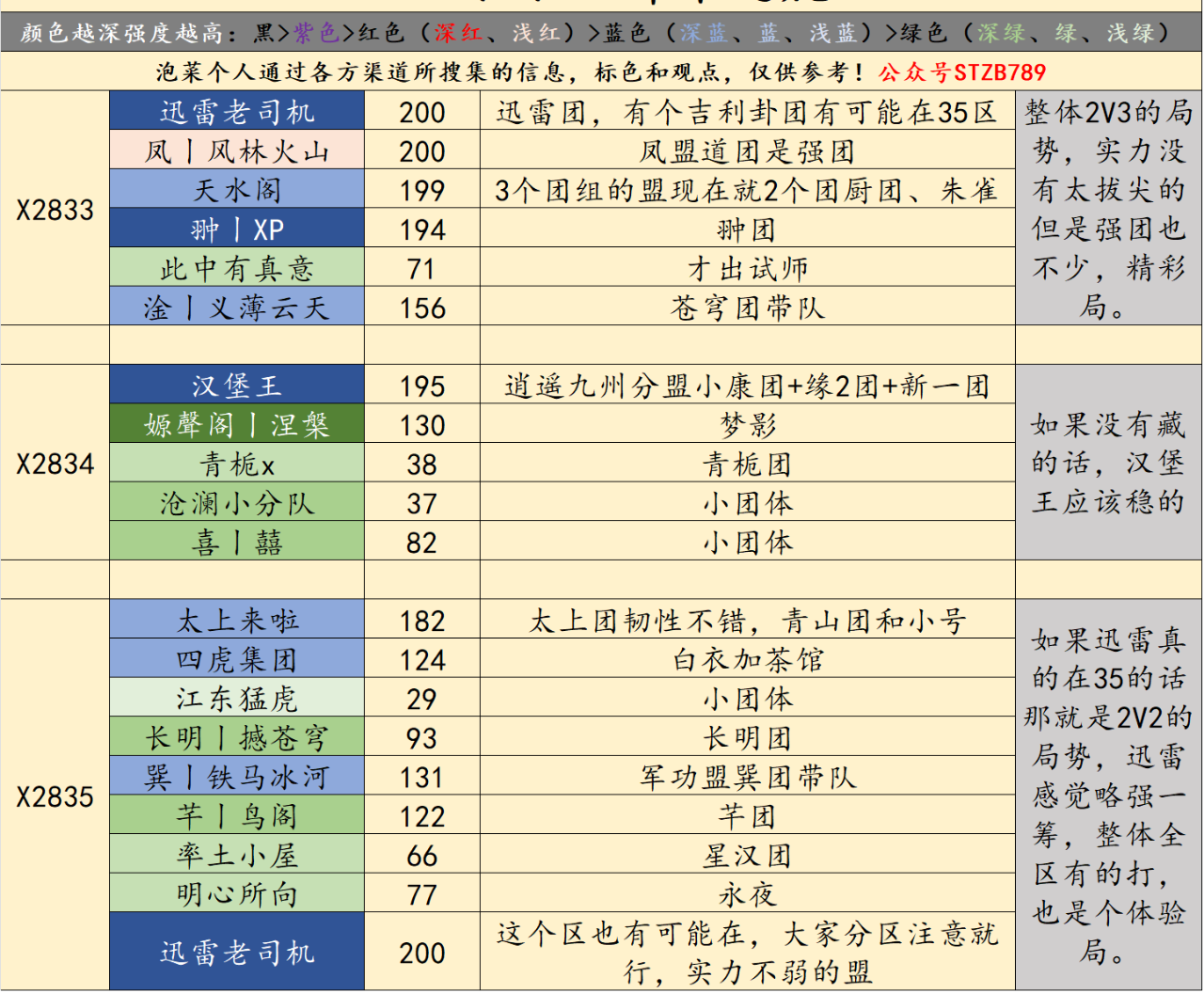Select the value 124 cell
1204x993 pixels.
[x=422, y=659]
